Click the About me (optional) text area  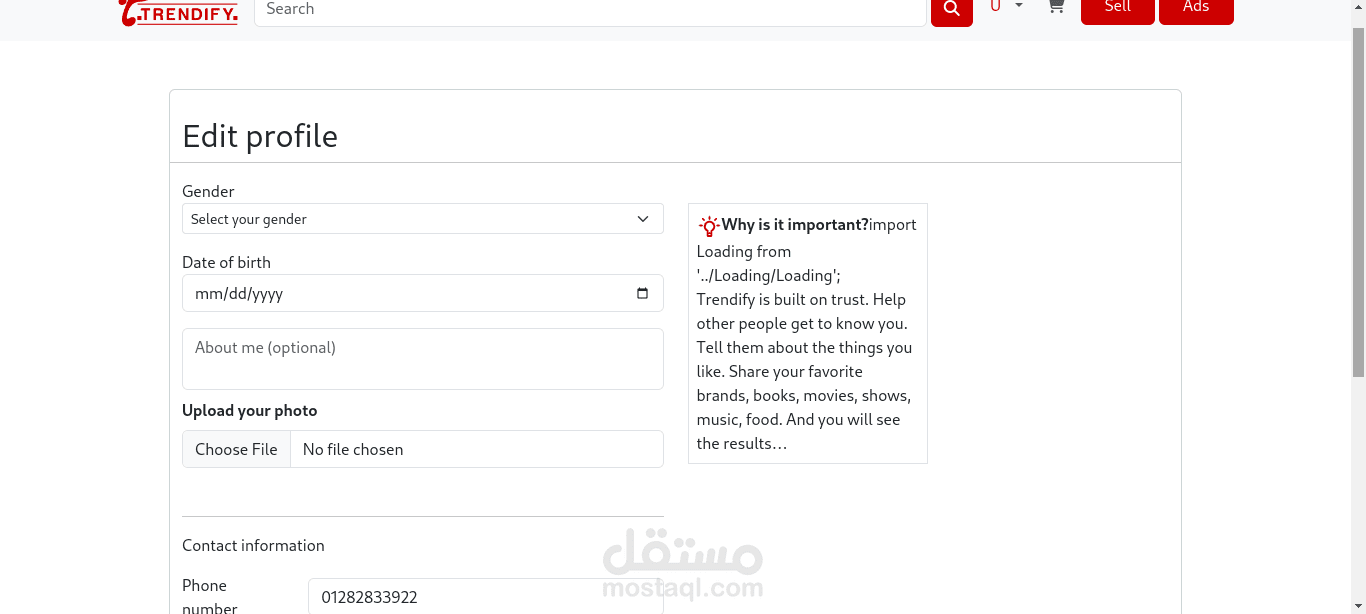[423, 359]
